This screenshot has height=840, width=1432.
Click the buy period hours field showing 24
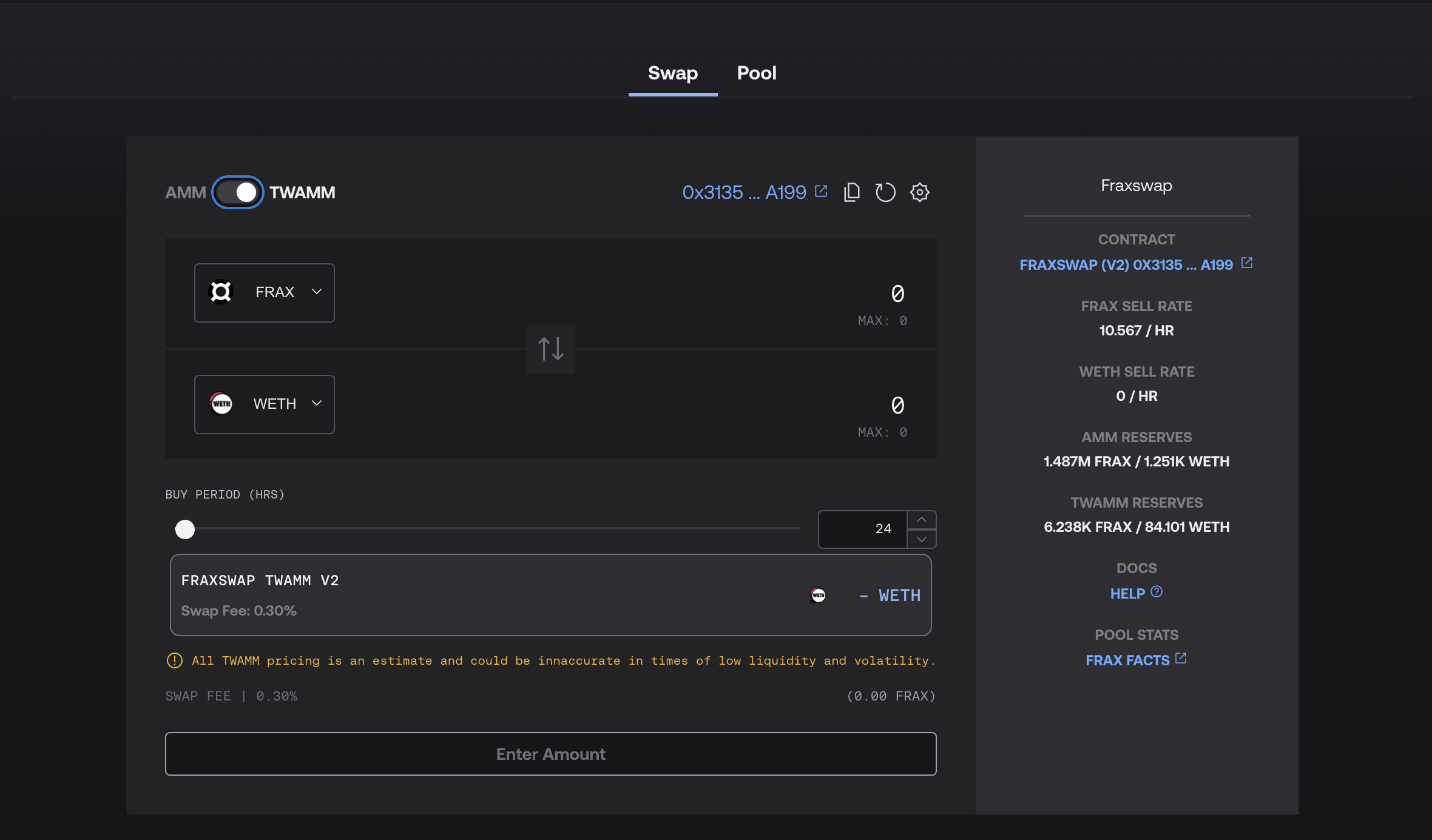862,529
